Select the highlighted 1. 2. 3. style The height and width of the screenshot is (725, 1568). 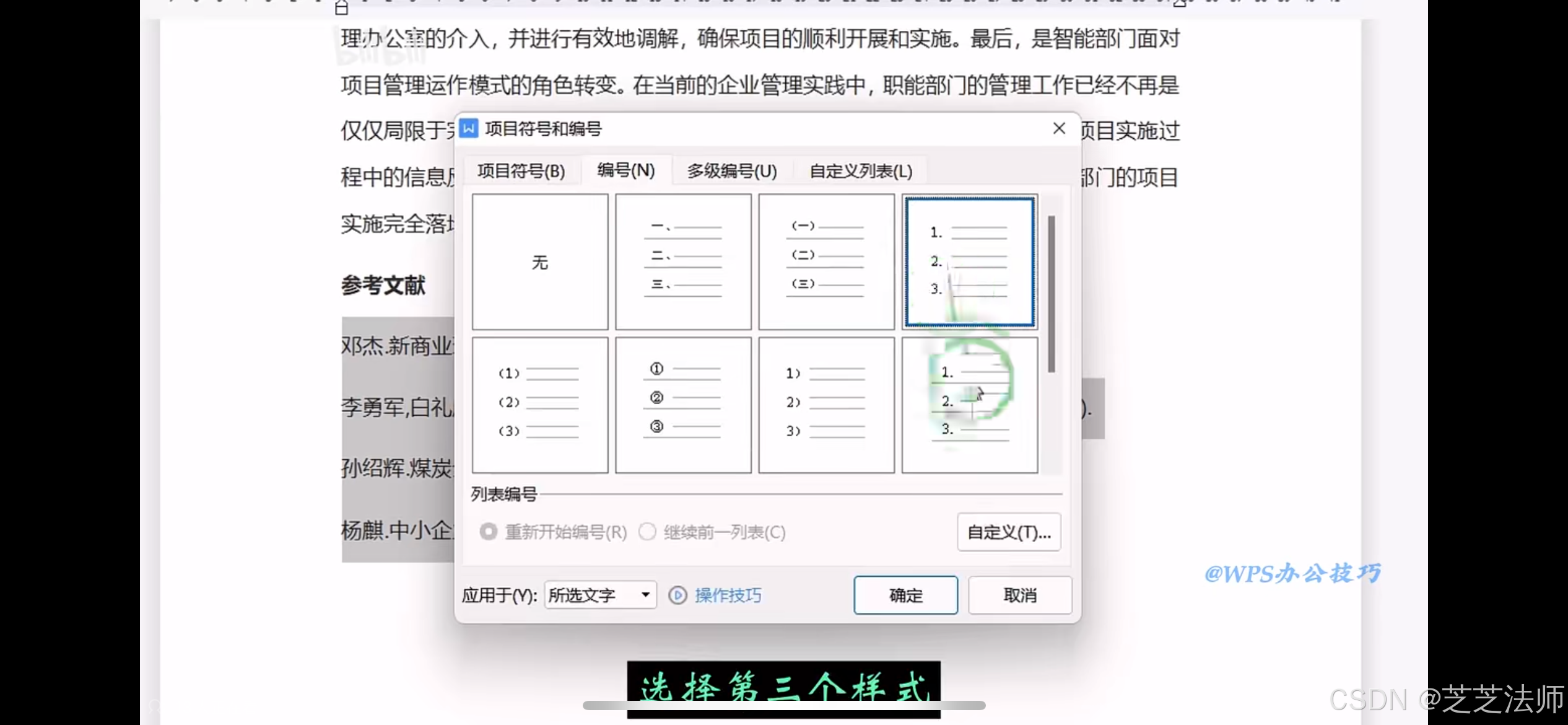969,261
